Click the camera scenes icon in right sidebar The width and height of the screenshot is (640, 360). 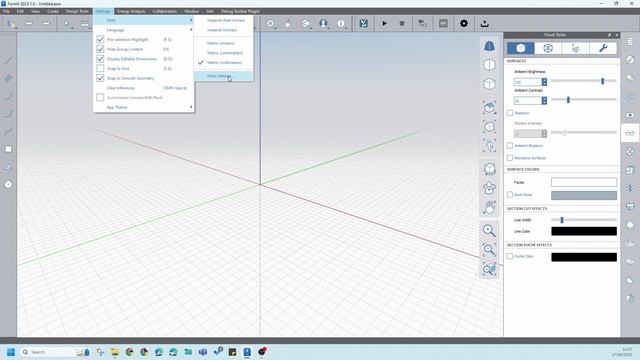click(x=630, y=115)
